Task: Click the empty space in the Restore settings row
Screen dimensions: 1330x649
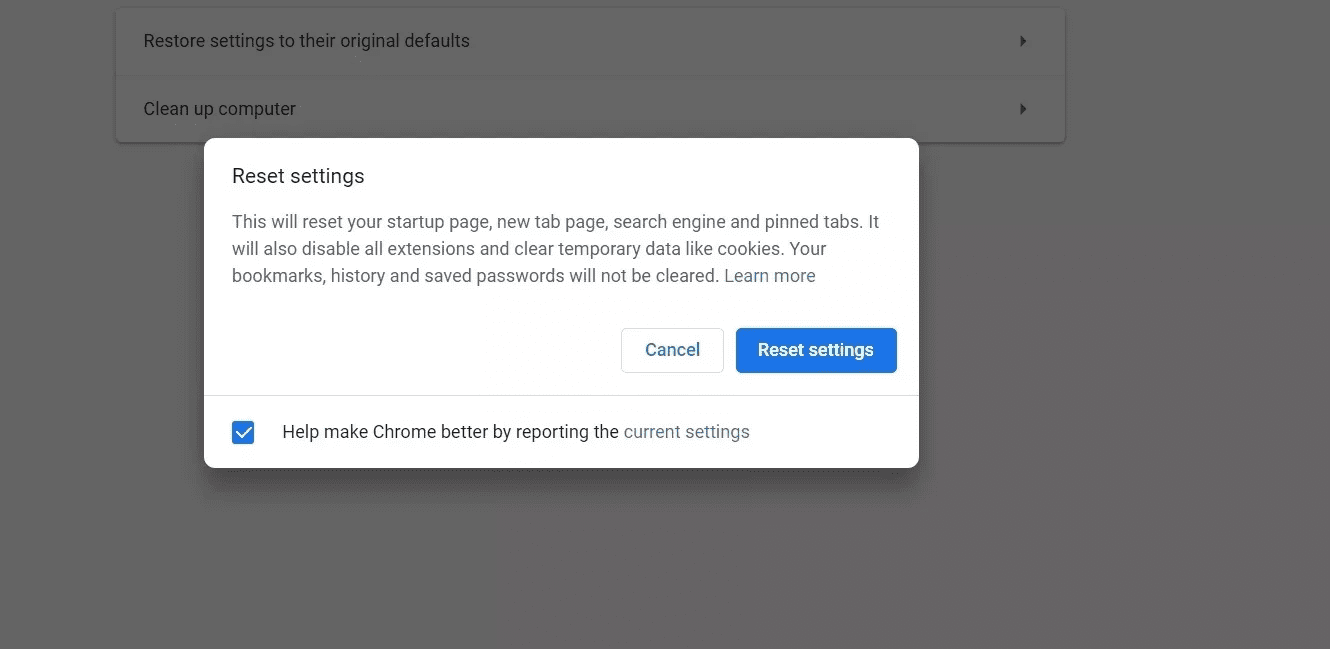Action: (x=740, y=41)
